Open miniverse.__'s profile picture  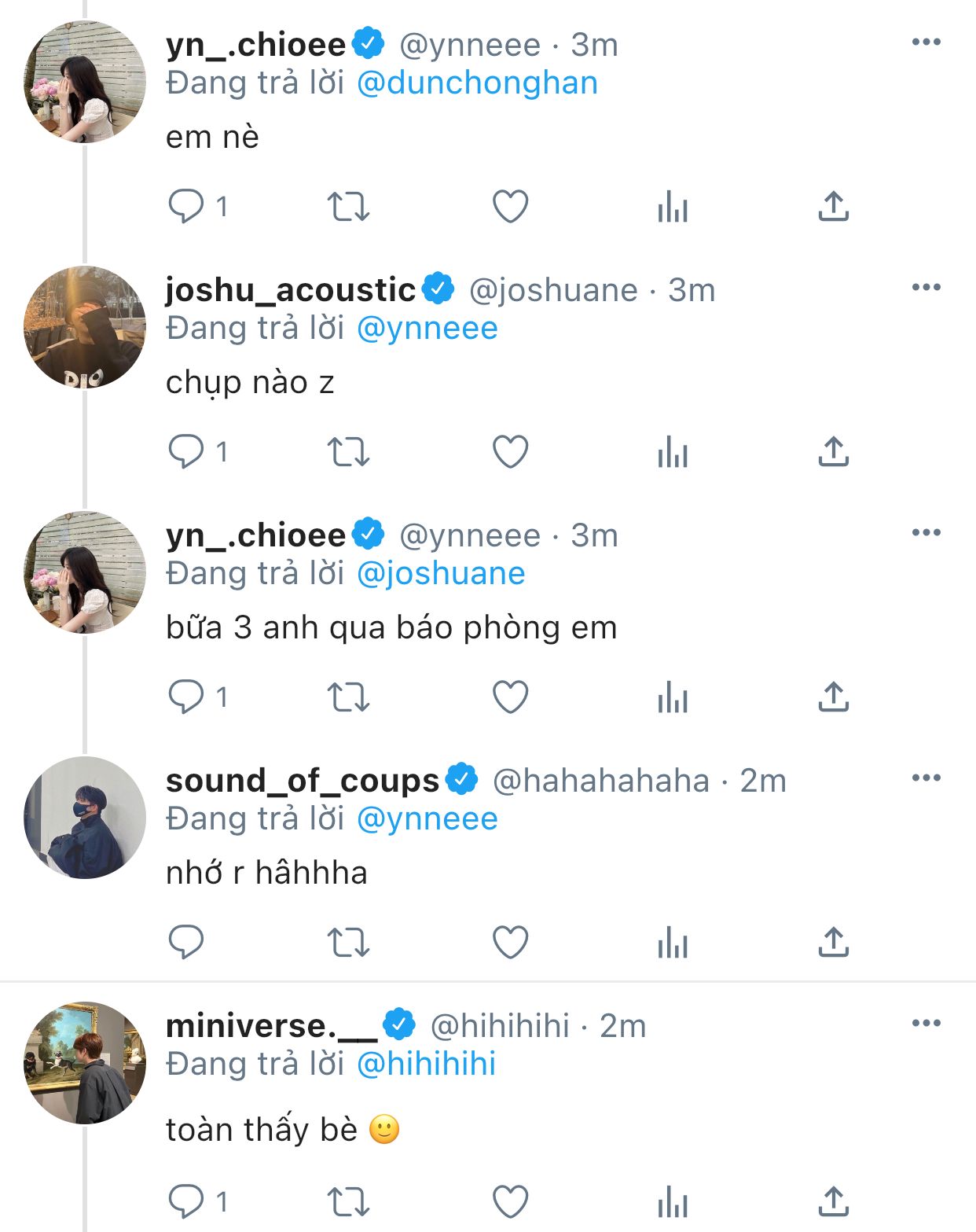click(x=85, y=1062)
